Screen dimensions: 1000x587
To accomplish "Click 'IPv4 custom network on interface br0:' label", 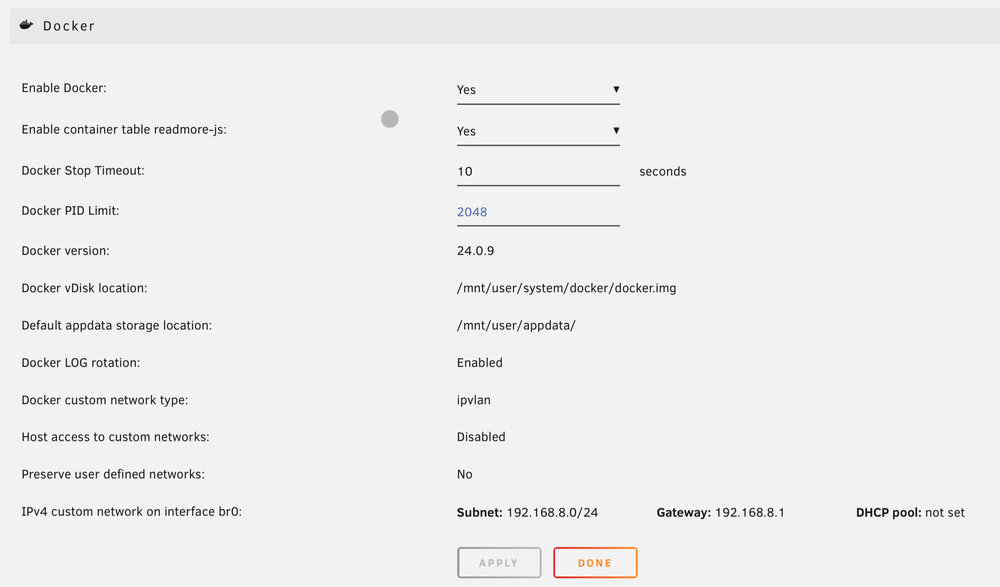I will [131, 512].
